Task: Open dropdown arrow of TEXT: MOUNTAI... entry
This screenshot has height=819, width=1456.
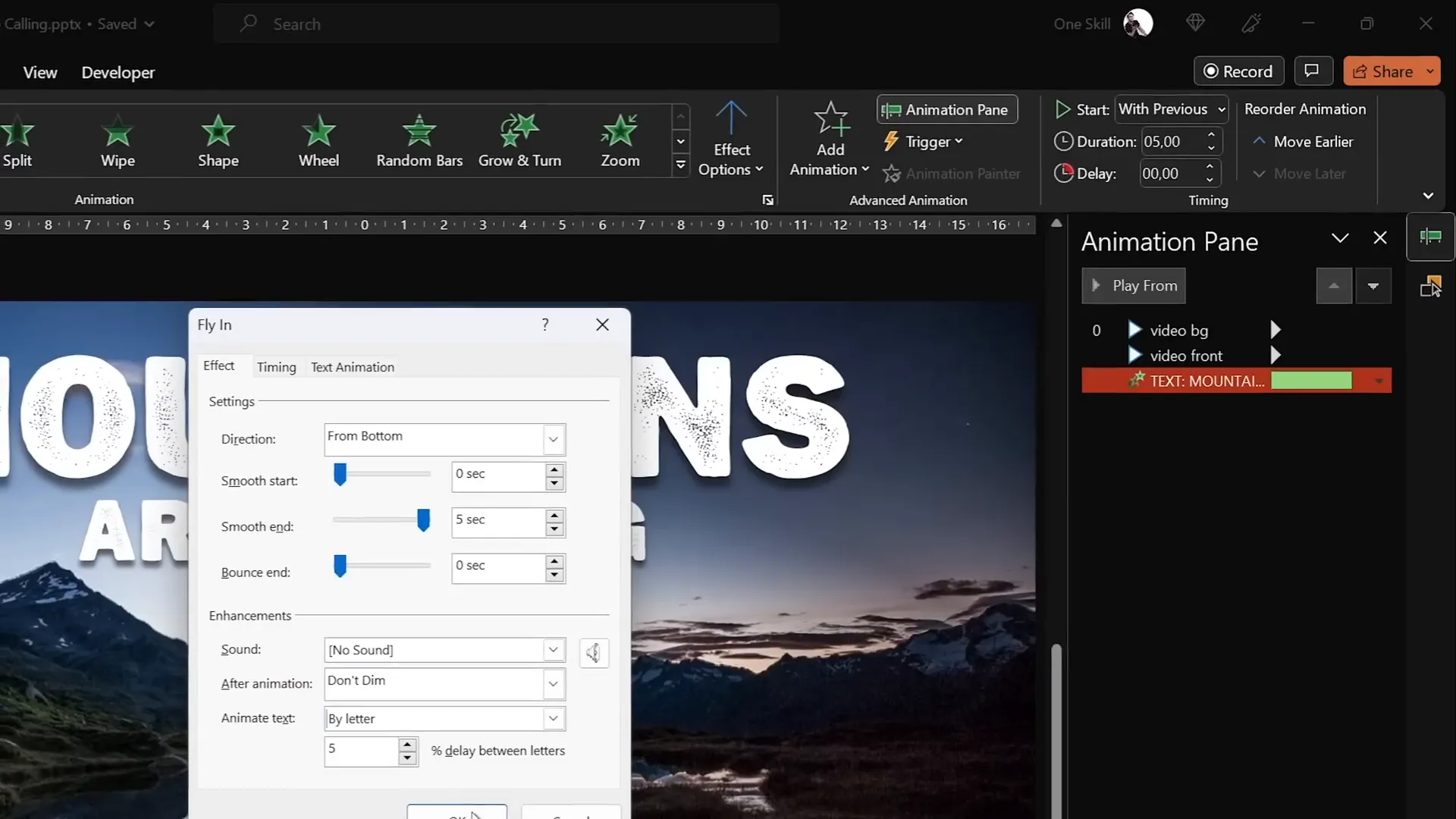Action: click(1379, 381)
